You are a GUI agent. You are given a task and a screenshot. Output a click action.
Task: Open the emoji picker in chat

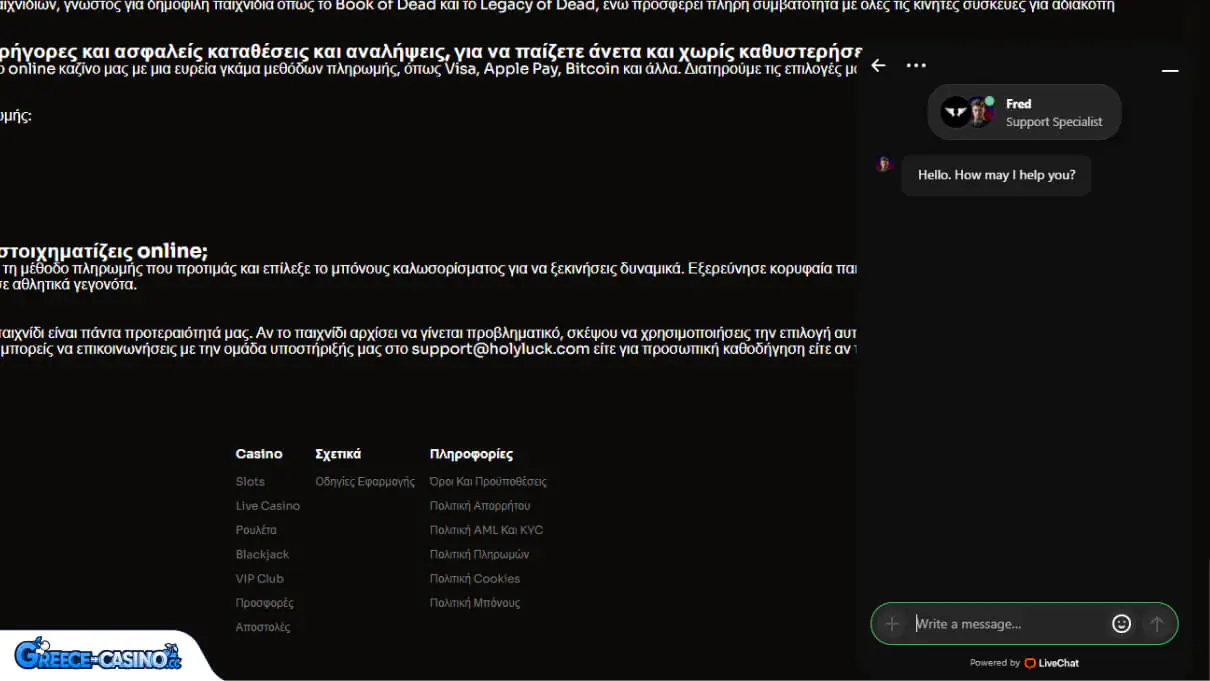click(1121, 624)
